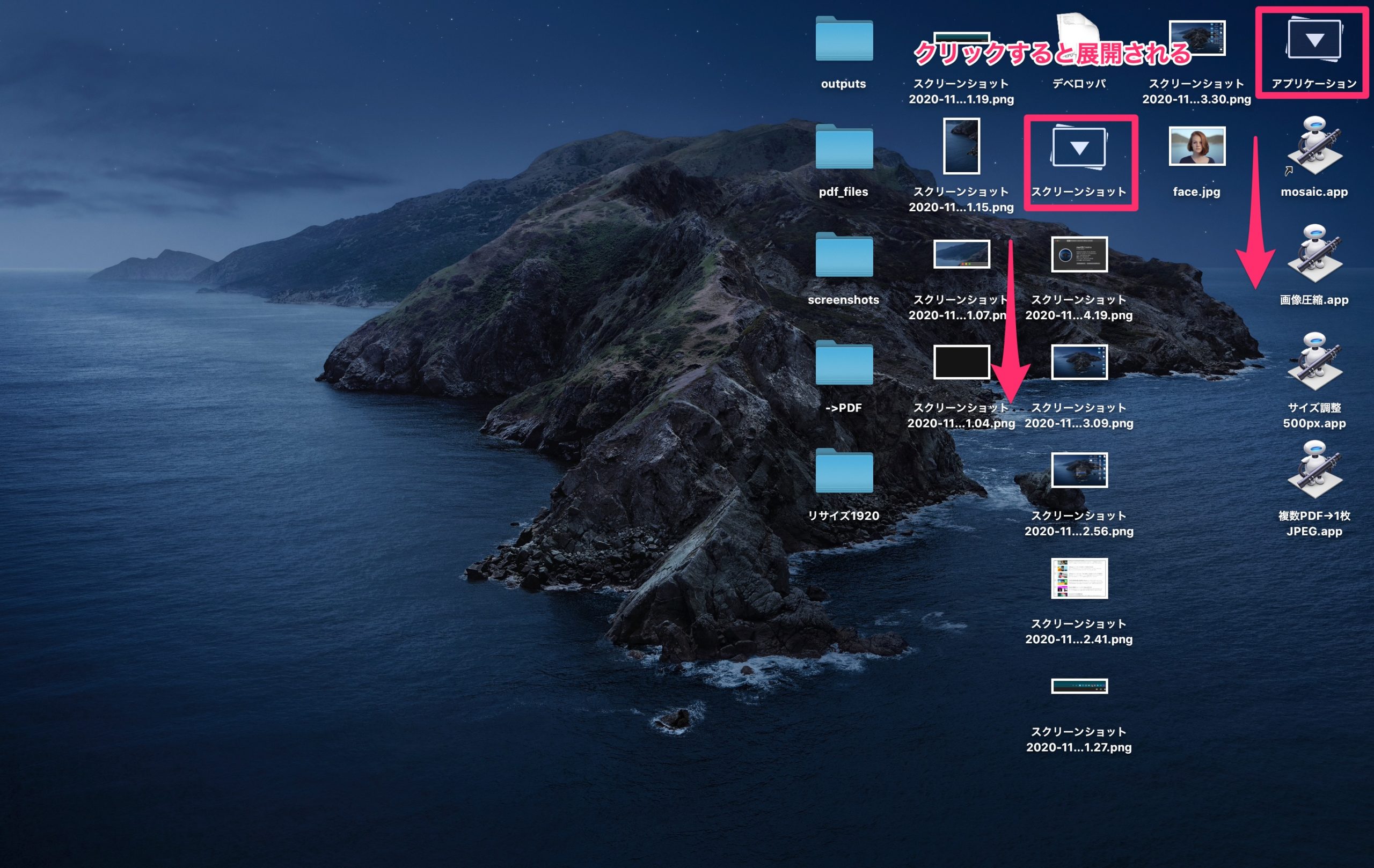Click the 2020-11...1.27.png file name

(1078, 747)
